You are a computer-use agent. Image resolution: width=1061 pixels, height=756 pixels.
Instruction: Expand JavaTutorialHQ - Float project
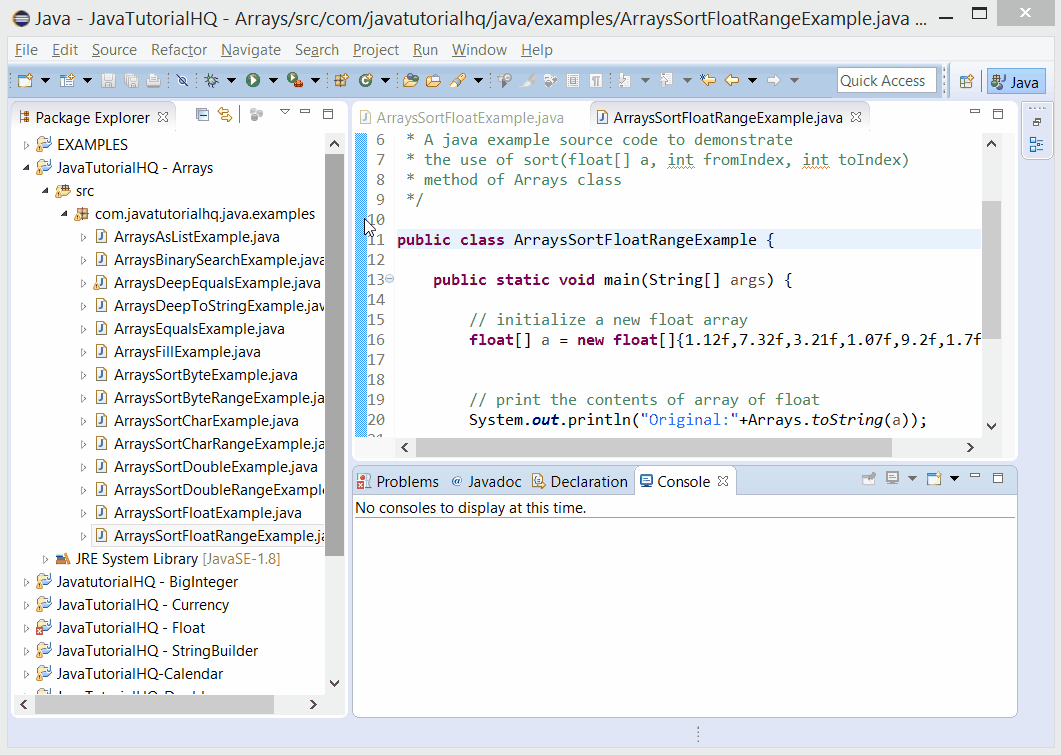click(x=26, y=628)
